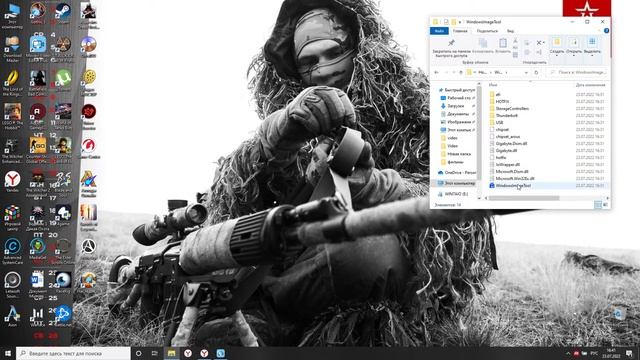
Task: Open Cortana circle icon on taskbar
Action: 138,353
